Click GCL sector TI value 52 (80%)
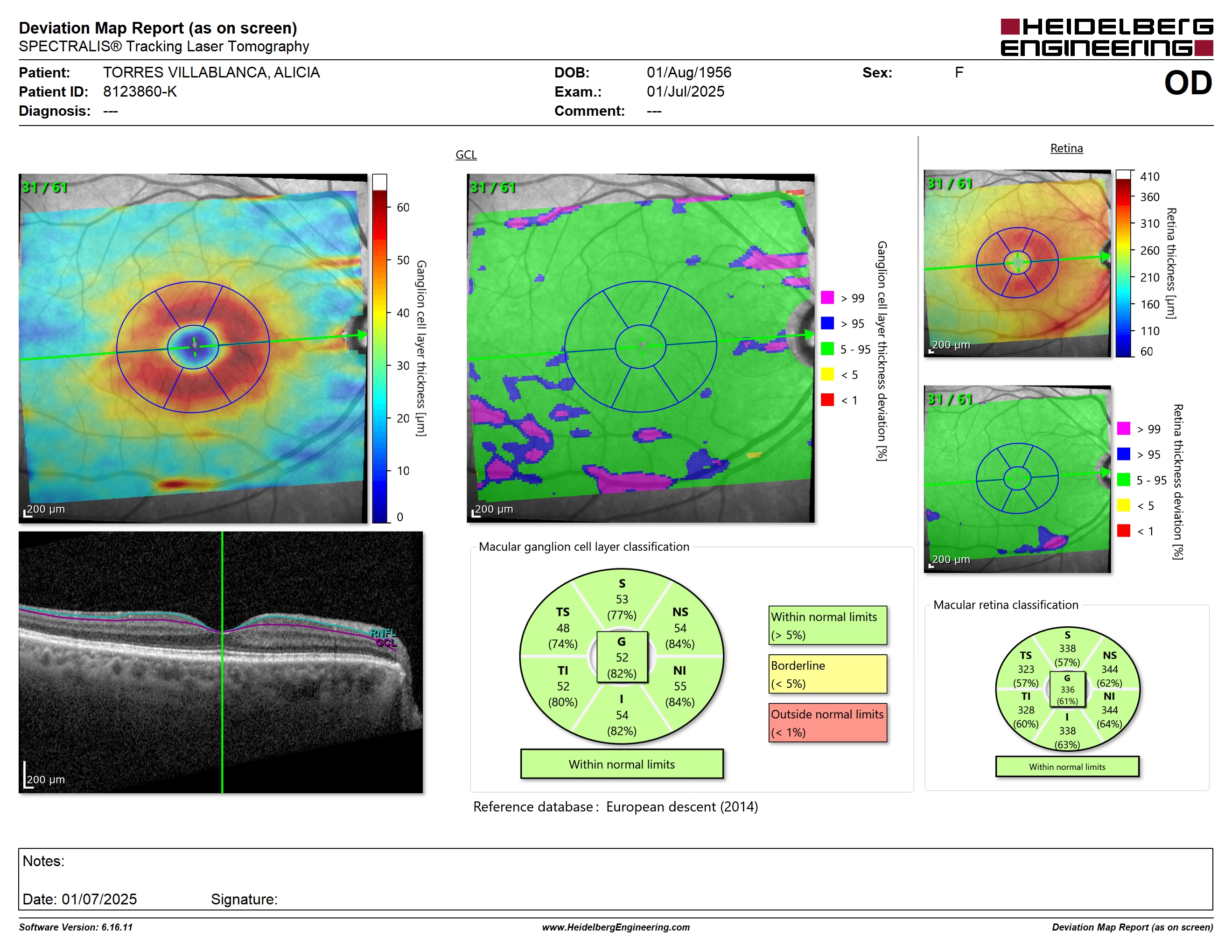The width and height of the screenshot is (1232, 952). [562, 694]
